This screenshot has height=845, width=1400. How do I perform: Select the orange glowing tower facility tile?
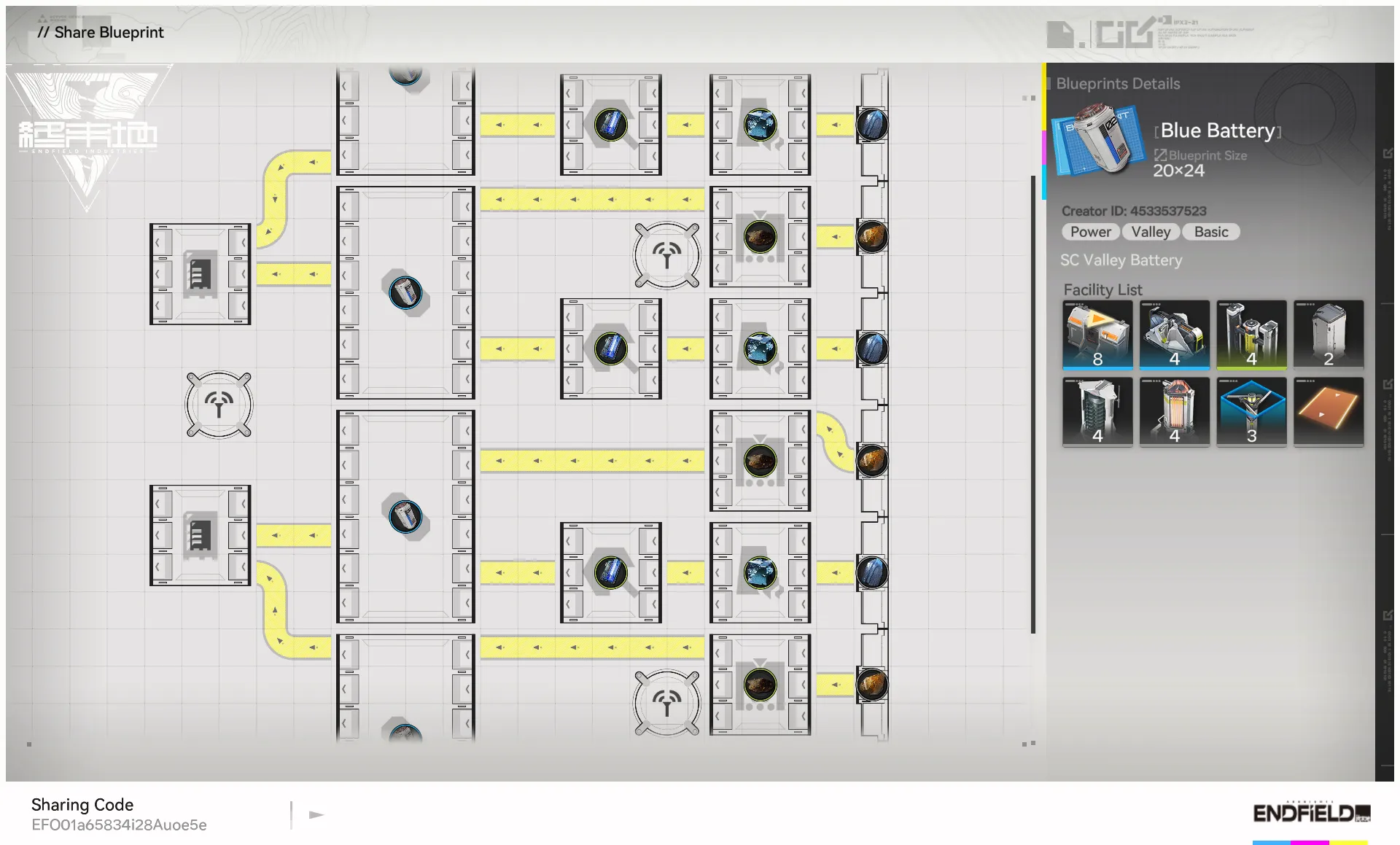coord(1174,410)
